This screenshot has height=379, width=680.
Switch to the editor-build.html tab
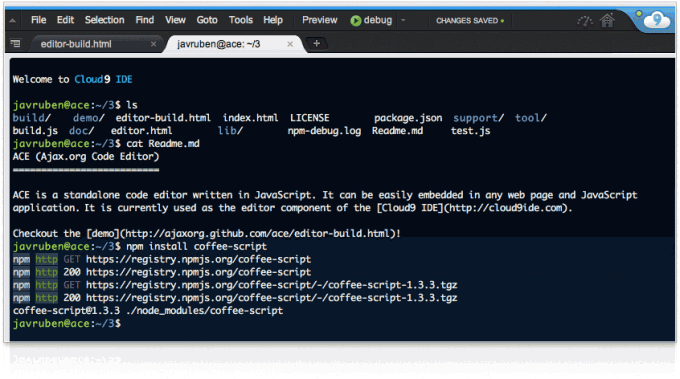pos(76,44)
